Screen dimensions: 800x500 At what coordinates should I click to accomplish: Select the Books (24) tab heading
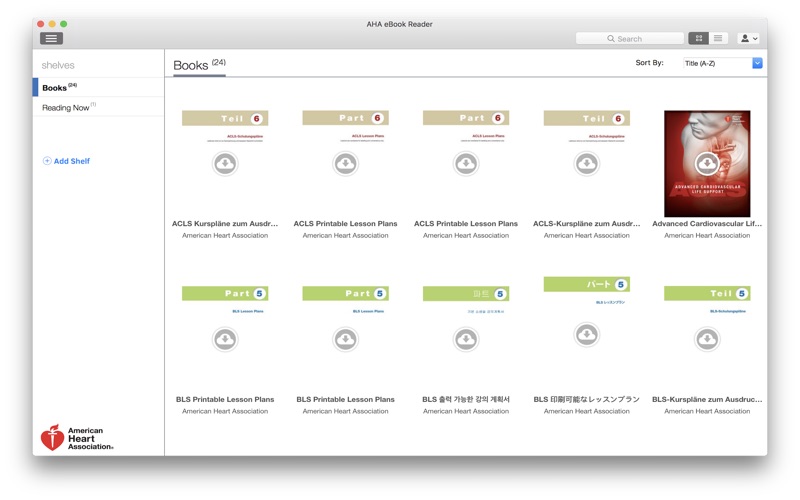(199, 65)
